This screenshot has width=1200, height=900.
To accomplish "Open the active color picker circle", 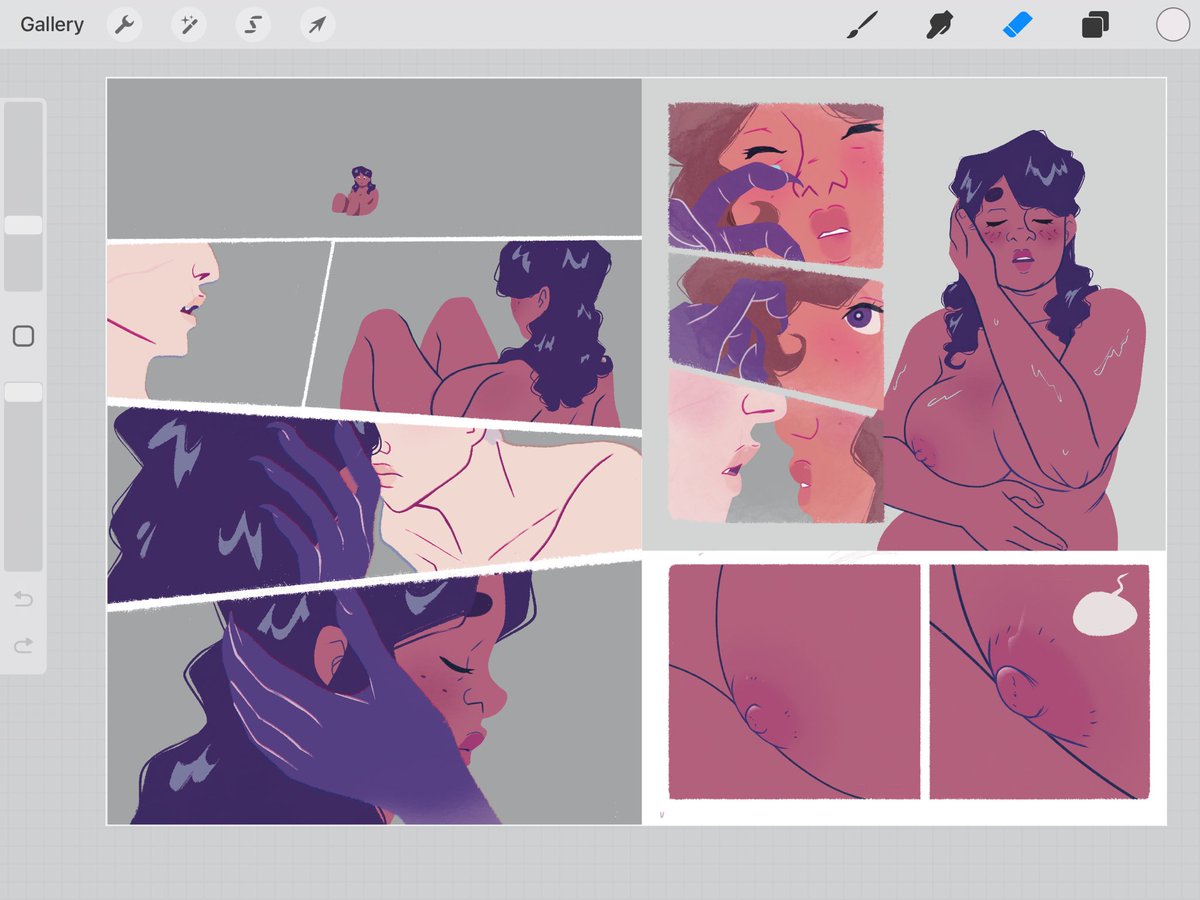I will 1173,25.
